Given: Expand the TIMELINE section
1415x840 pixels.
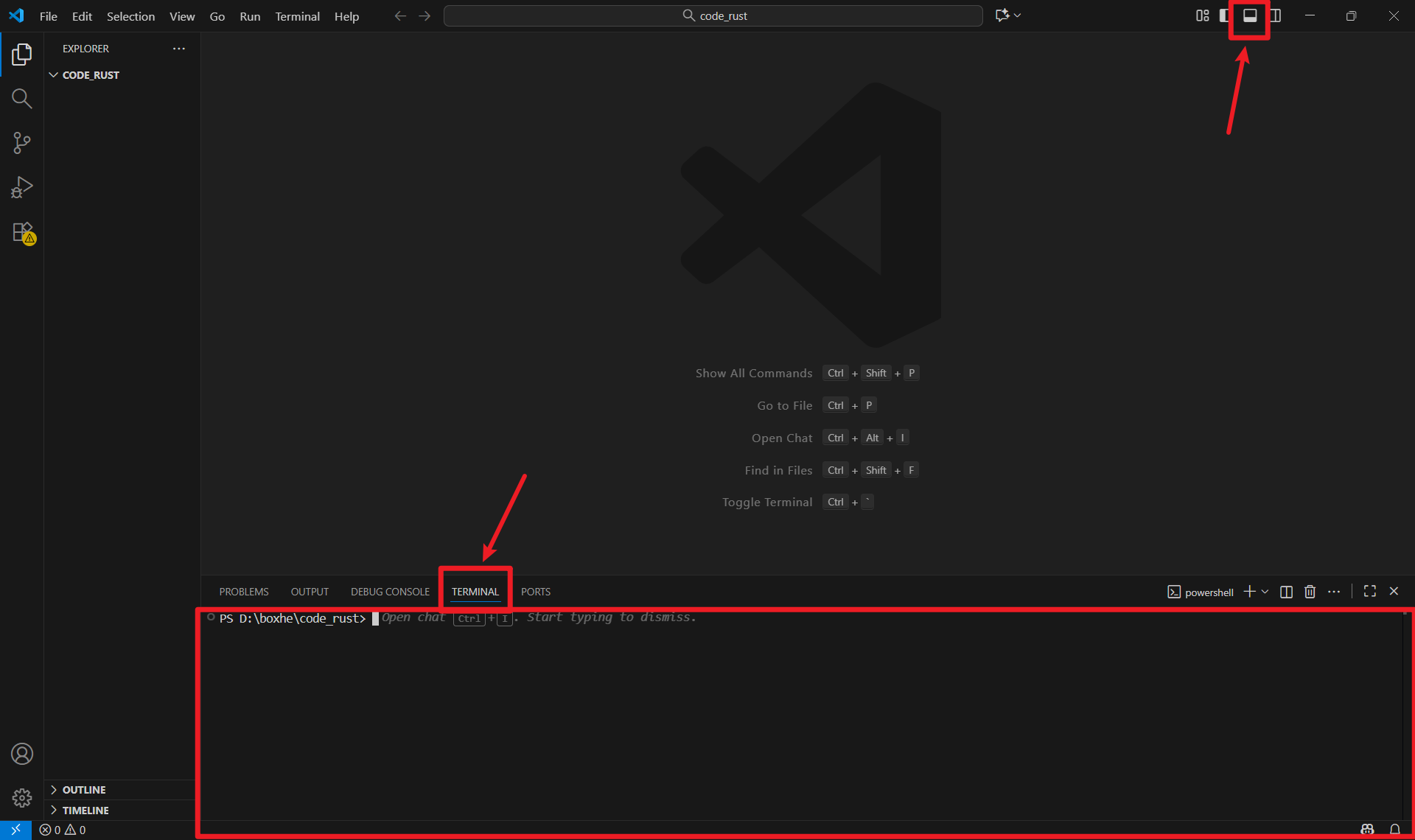Looking at the screenshot, I should pyautogui.click(x=85, y=811).
